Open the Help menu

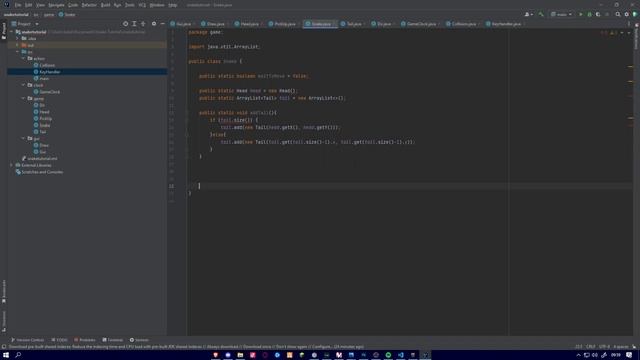173,5
